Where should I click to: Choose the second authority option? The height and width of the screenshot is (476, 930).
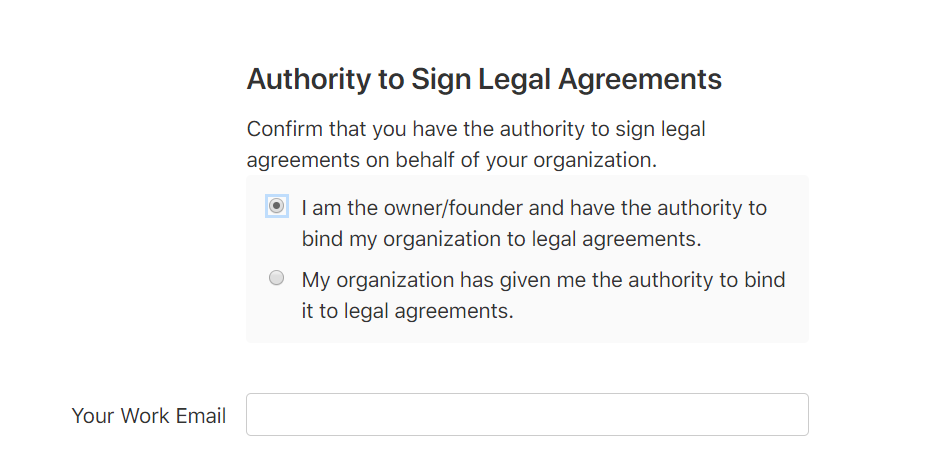(x=277, y=278)
